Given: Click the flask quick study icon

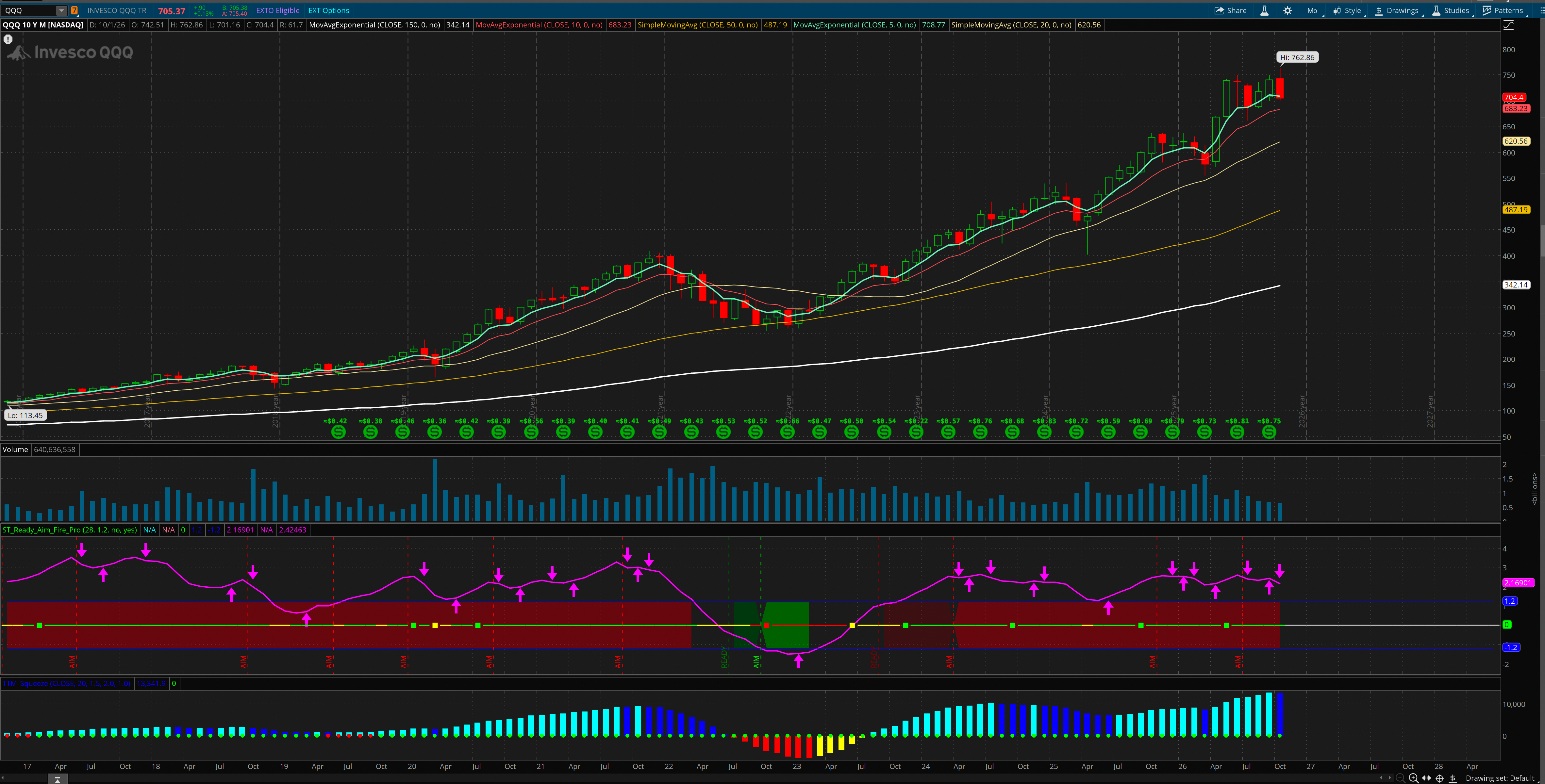Looking at the screenshot, I should point(1264,10).
